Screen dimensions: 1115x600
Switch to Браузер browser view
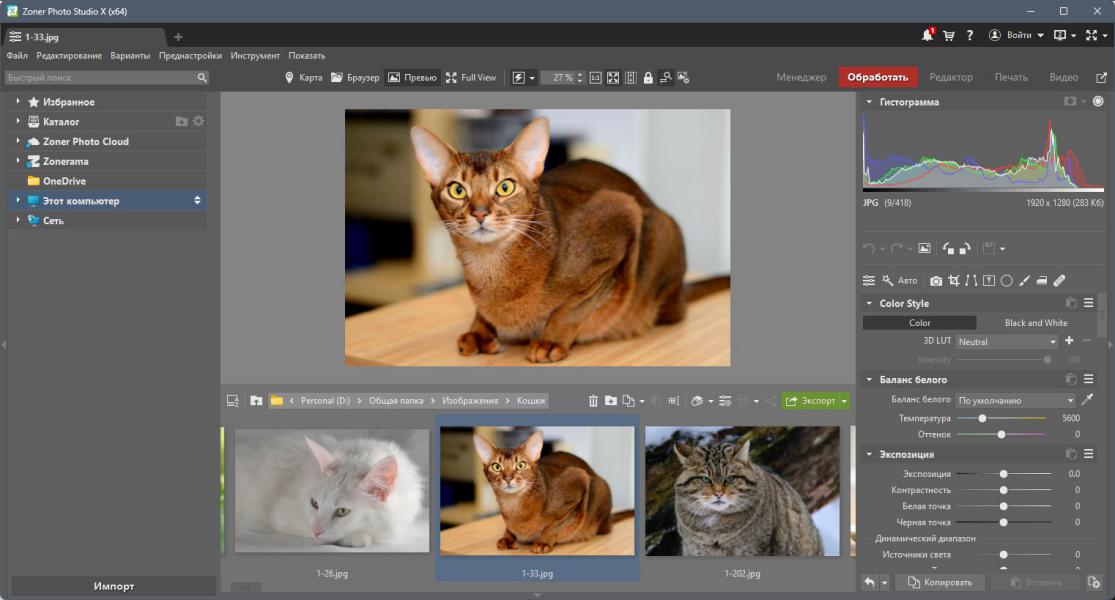355,77
